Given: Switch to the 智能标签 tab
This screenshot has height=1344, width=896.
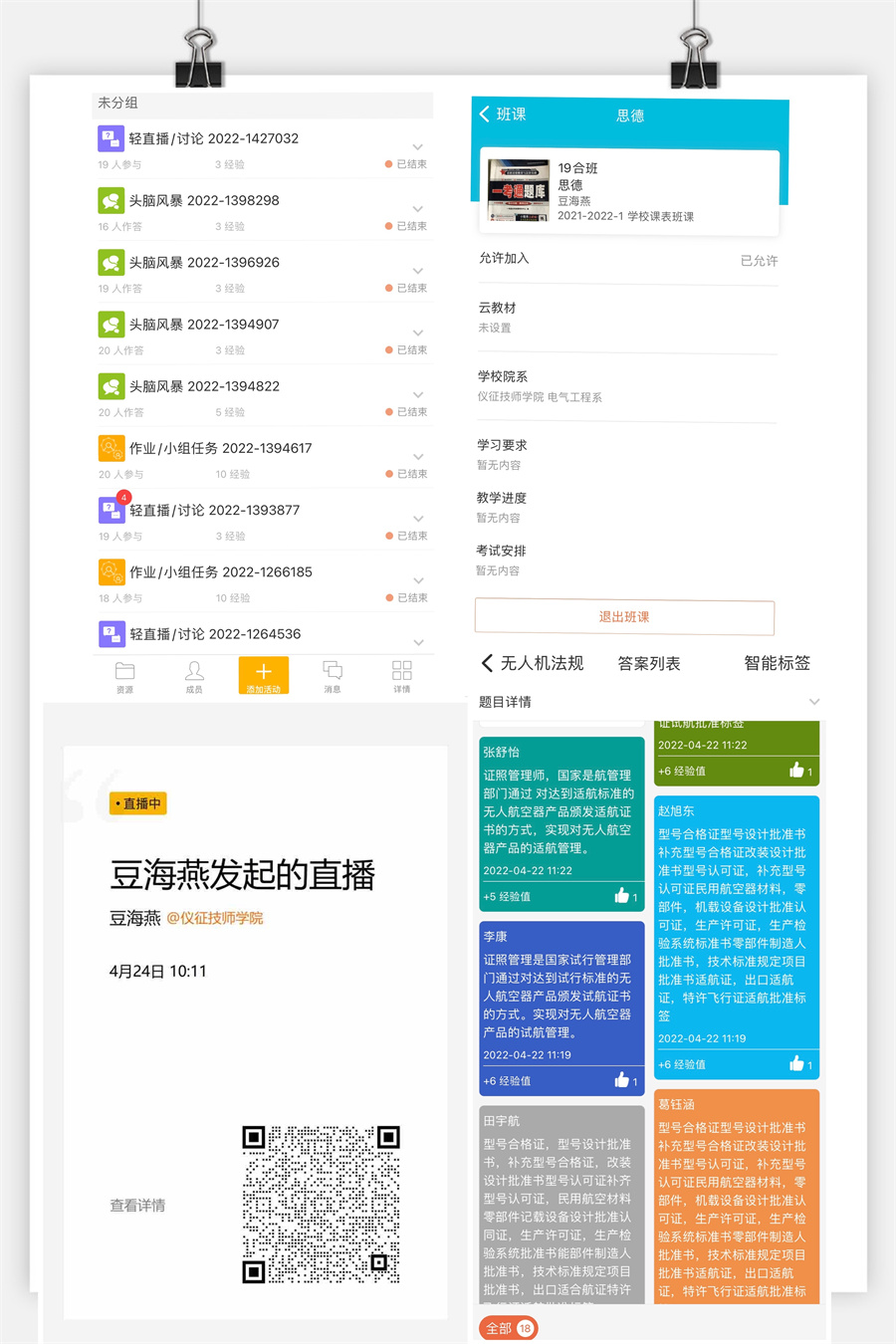Looking at the screenshot, I should pos(777,663).
